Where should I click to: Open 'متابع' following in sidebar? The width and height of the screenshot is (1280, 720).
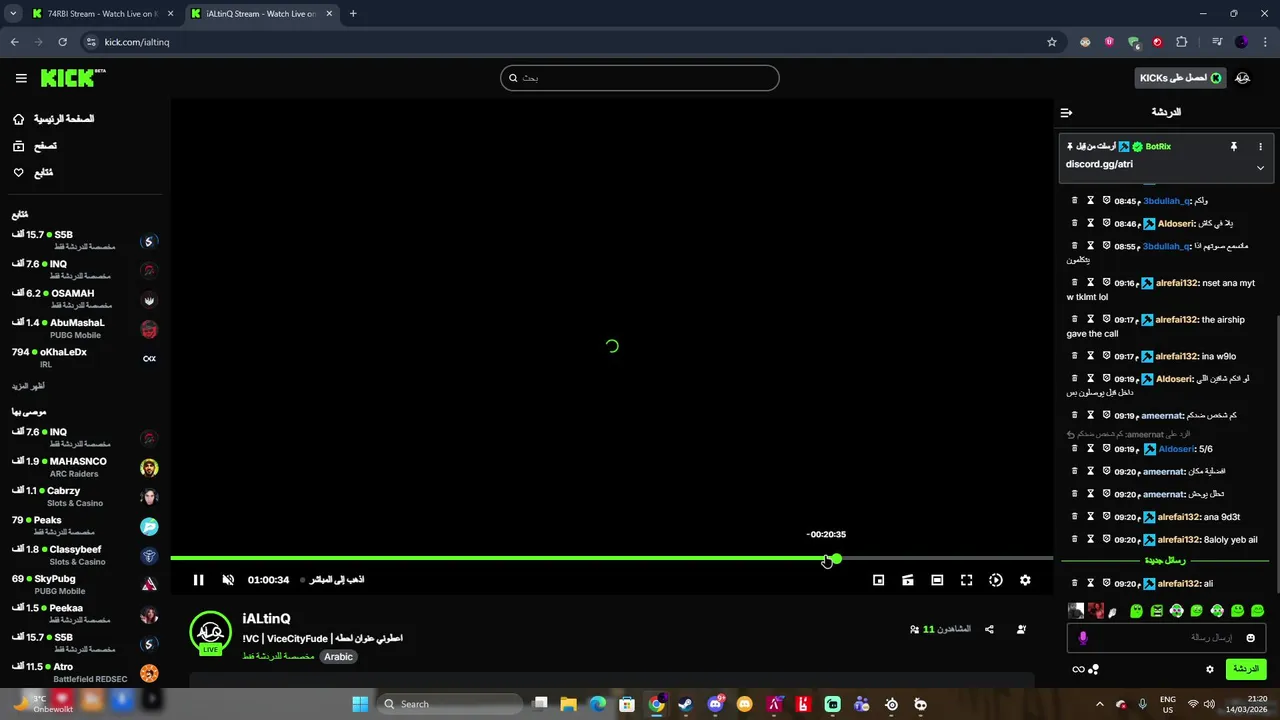coord(32,173)
